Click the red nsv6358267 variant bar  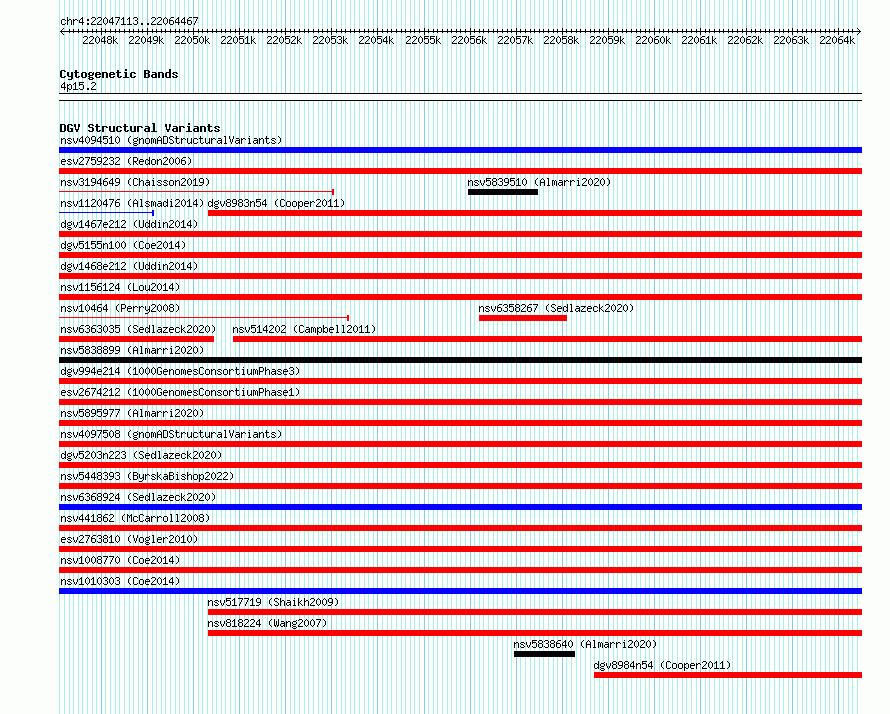click(523, 318)
